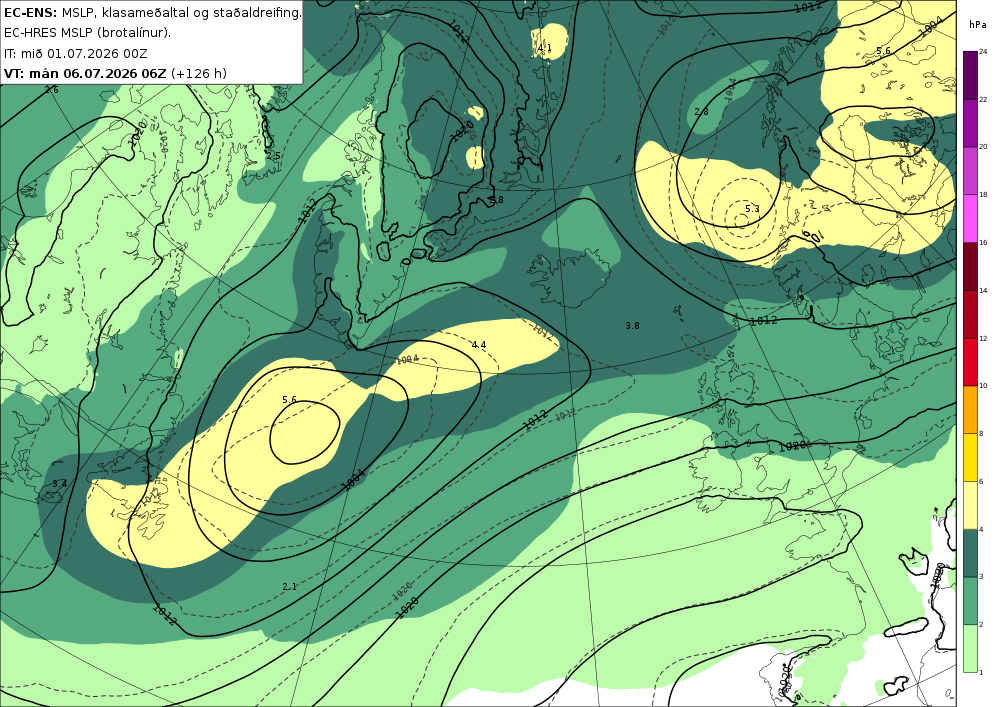Select the 'VT: mán 06.07.2026 06Z' valid time text

point(85,73)
